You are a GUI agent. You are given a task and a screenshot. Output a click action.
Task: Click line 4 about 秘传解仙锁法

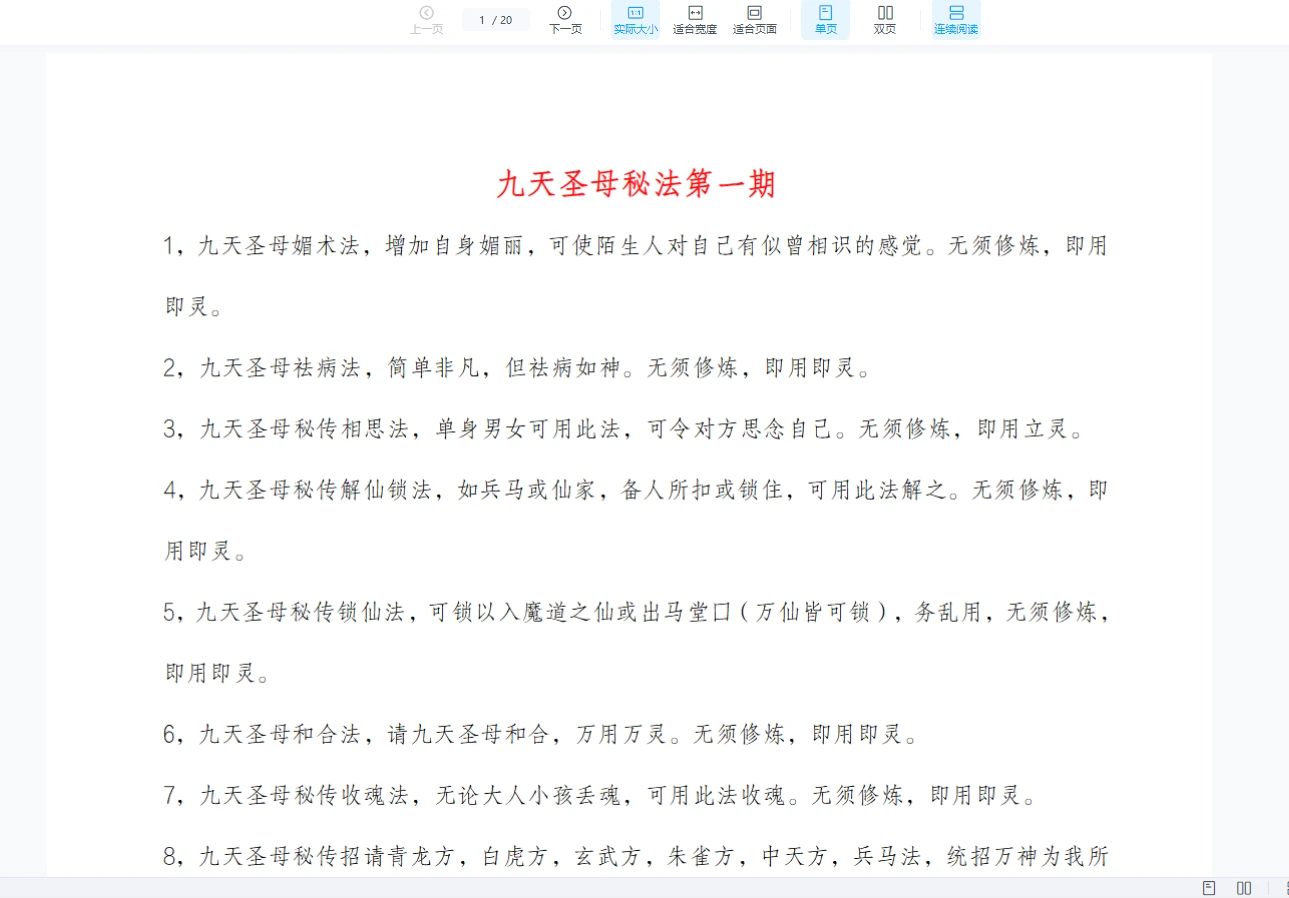click(635, 490)
